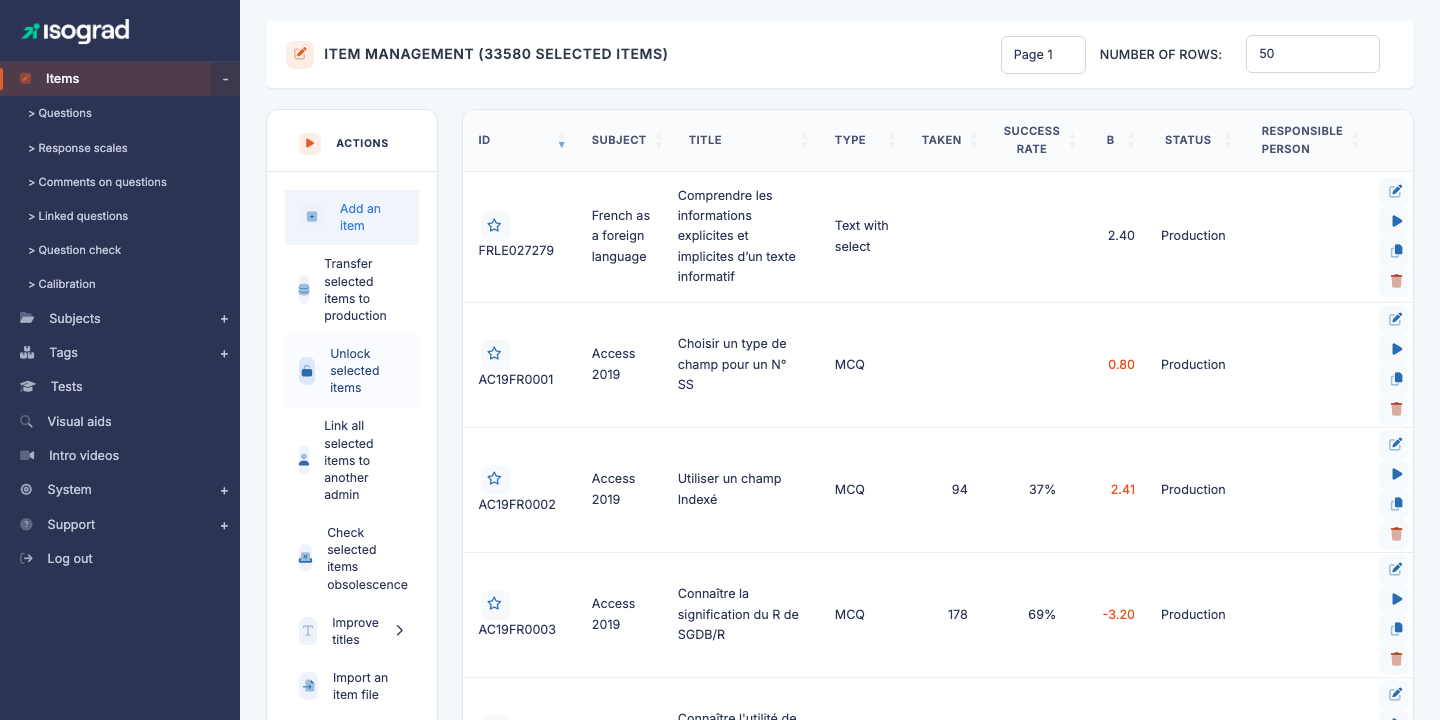Preview item AC19FR0001 with play icon
1440x720 pixels.
point(1396,349)
